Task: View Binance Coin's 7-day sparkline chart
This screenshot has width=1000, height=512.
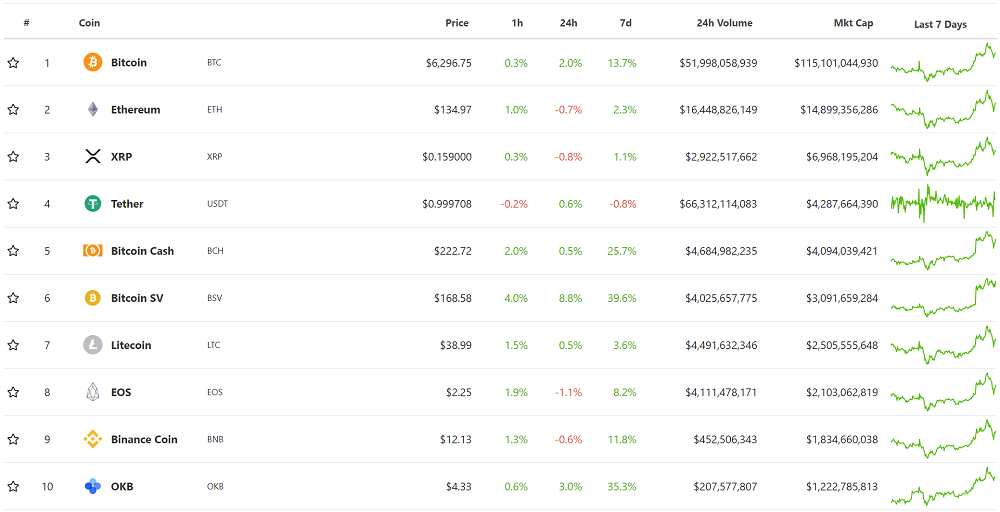Action: coord(943,439)
